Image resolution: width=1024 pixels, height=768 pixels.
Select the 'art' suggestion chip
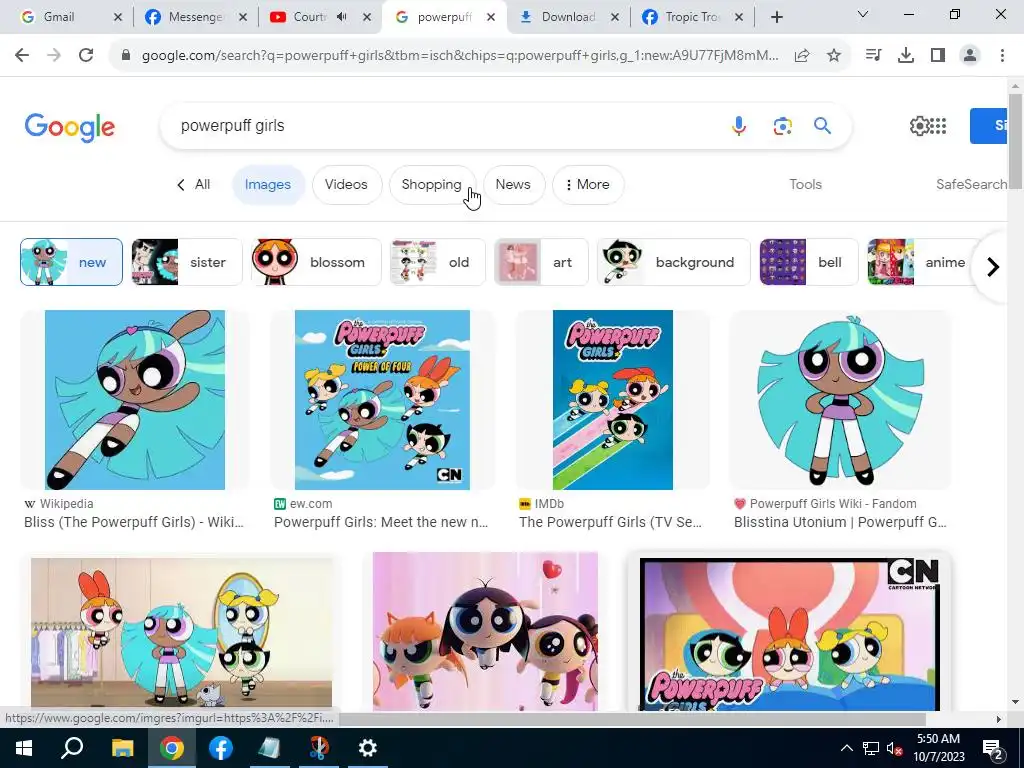pos(541,262)
